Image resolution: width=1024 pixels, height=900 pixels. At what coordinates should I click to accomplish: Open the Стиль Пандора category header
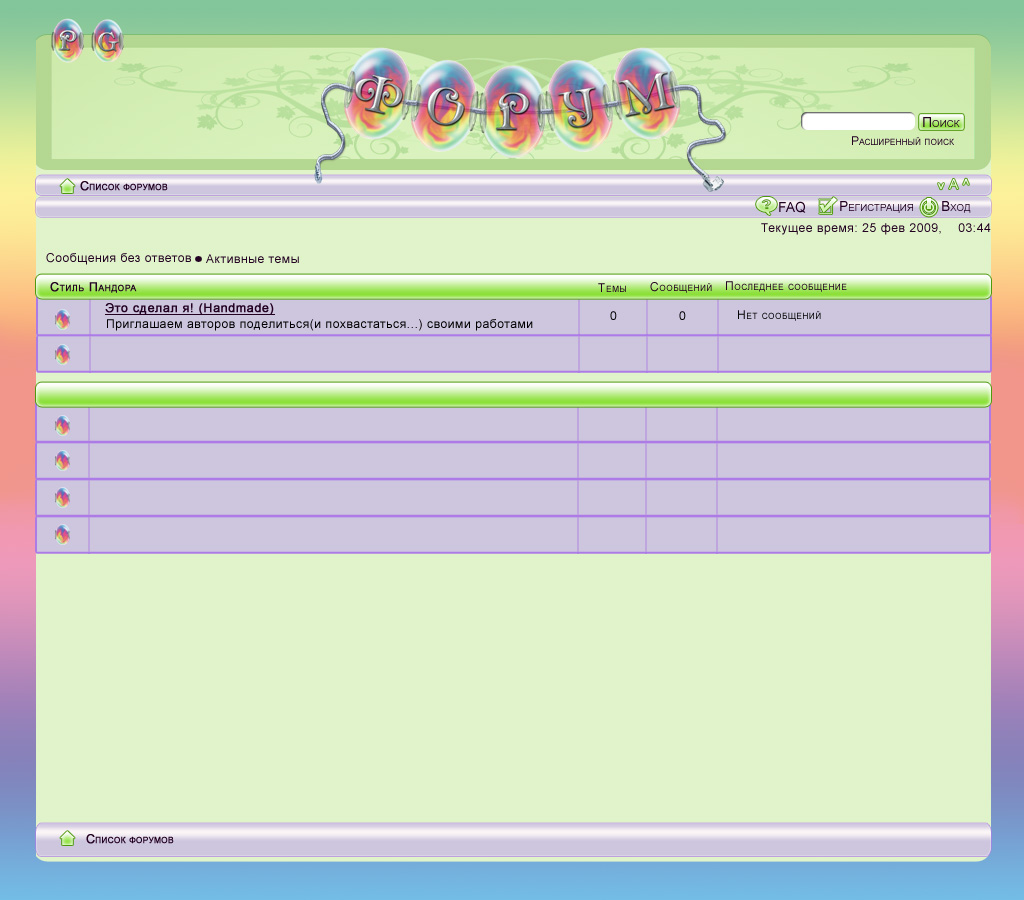pos(93,287)
